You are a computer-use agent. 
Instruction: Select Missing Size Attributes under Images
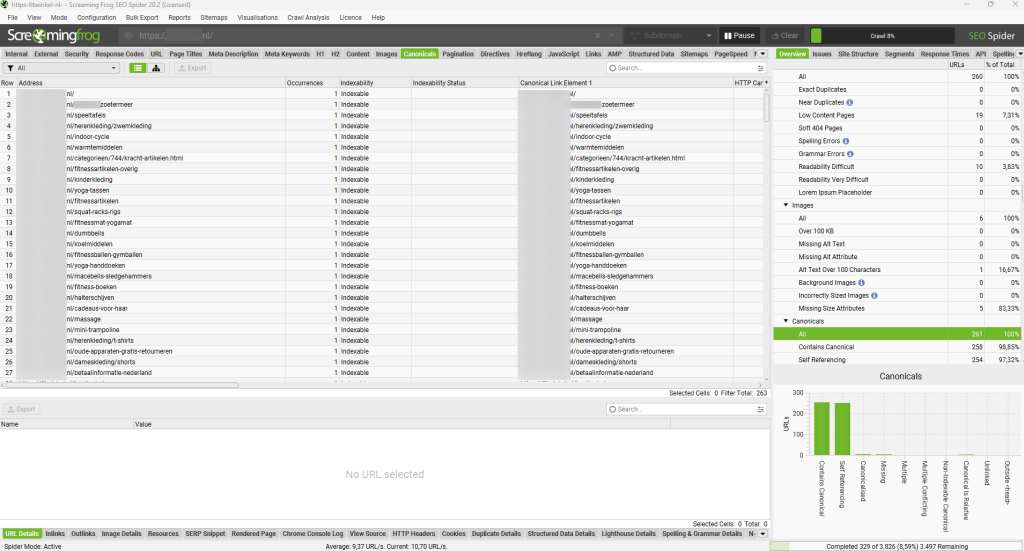click(x=898, y=308)
